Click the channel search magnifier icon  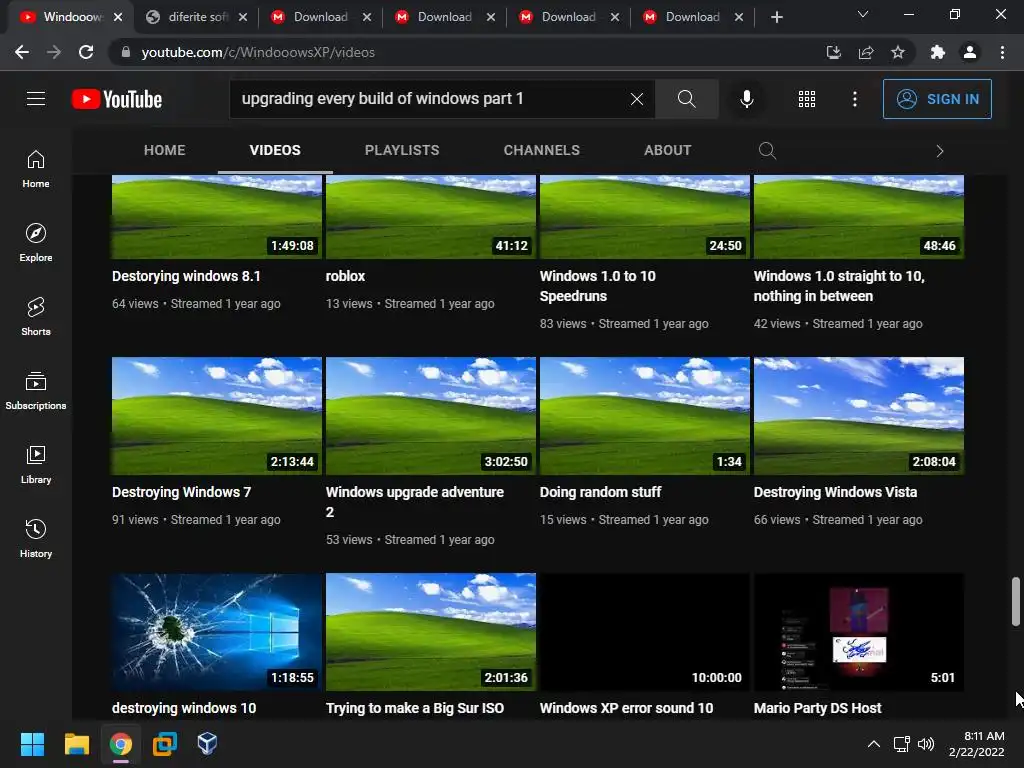(767, 151)
